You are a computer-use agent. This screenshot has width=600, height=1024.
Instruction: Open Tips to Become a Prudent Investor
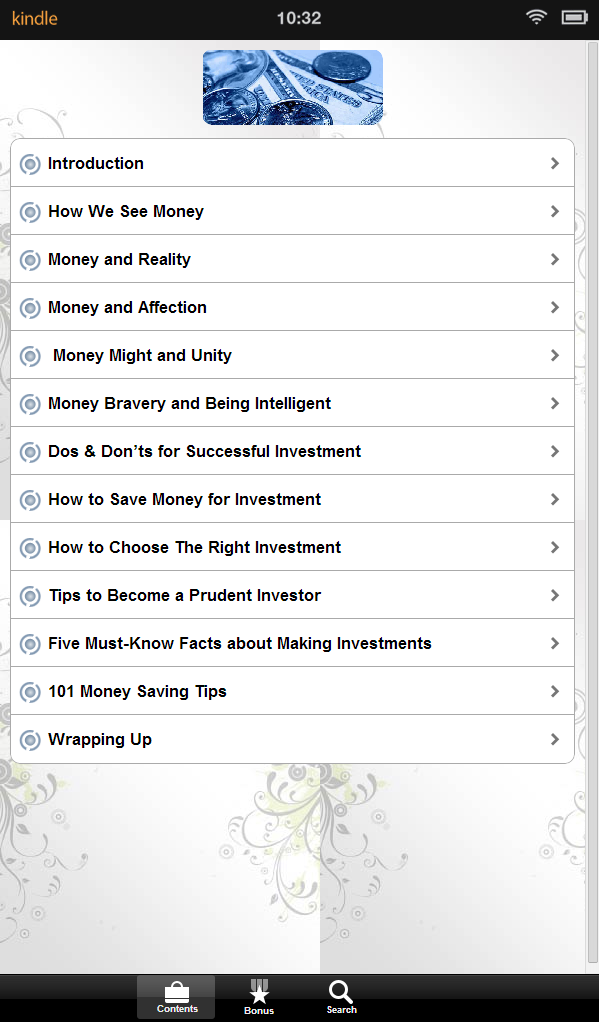[x=292, y=595]
